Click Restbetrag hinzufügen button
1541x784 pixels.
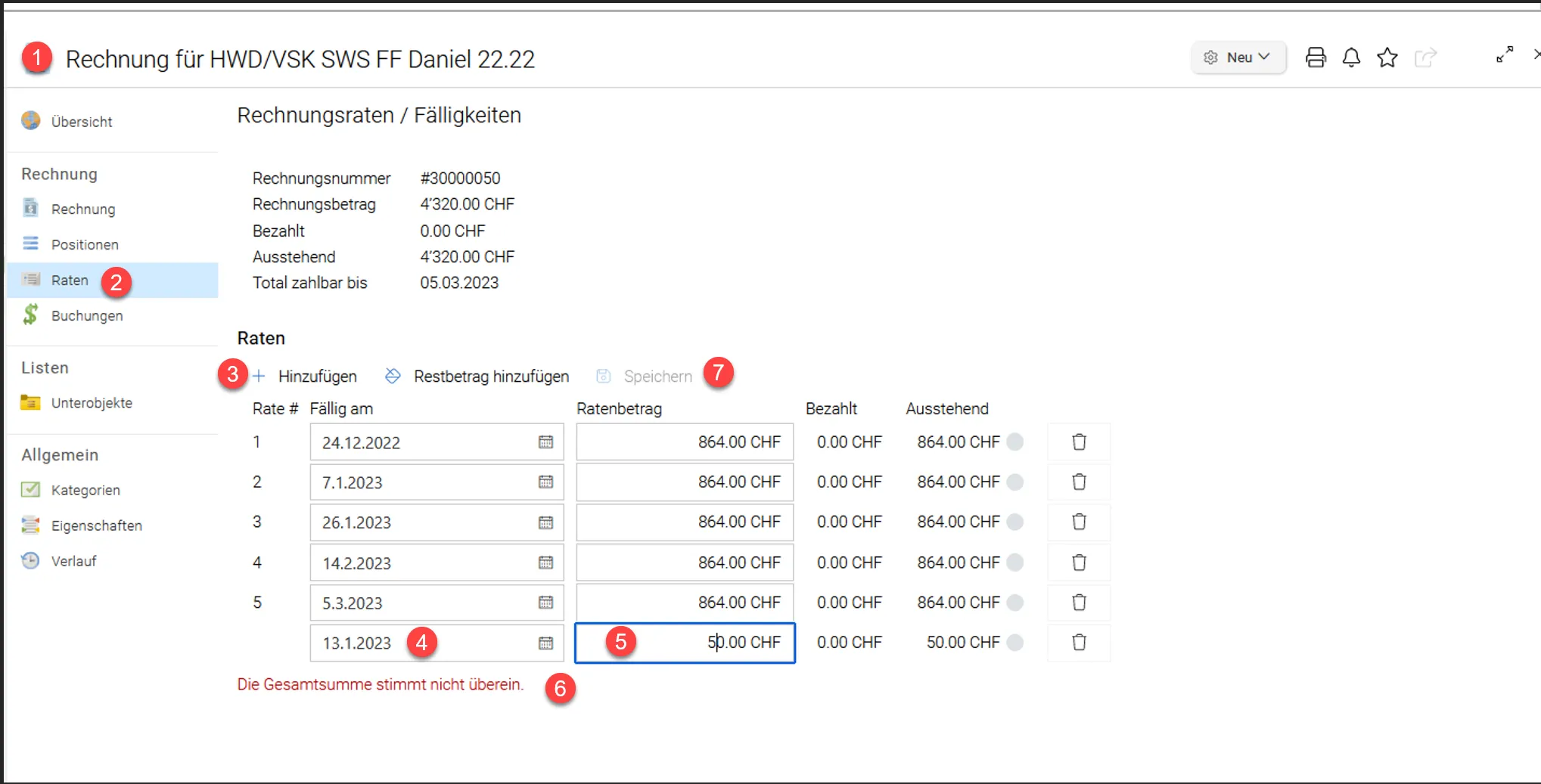(477, 377)
